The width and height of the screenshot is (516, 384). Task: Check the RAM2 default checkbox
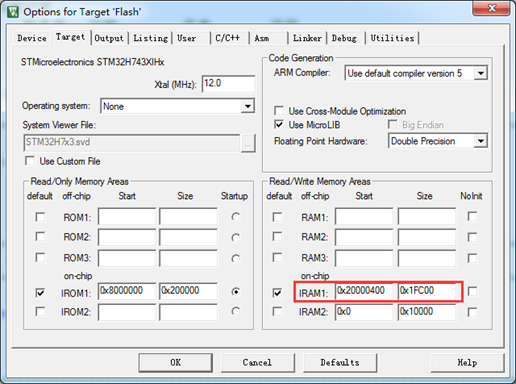pyautogui.click(x=277, y=237)
